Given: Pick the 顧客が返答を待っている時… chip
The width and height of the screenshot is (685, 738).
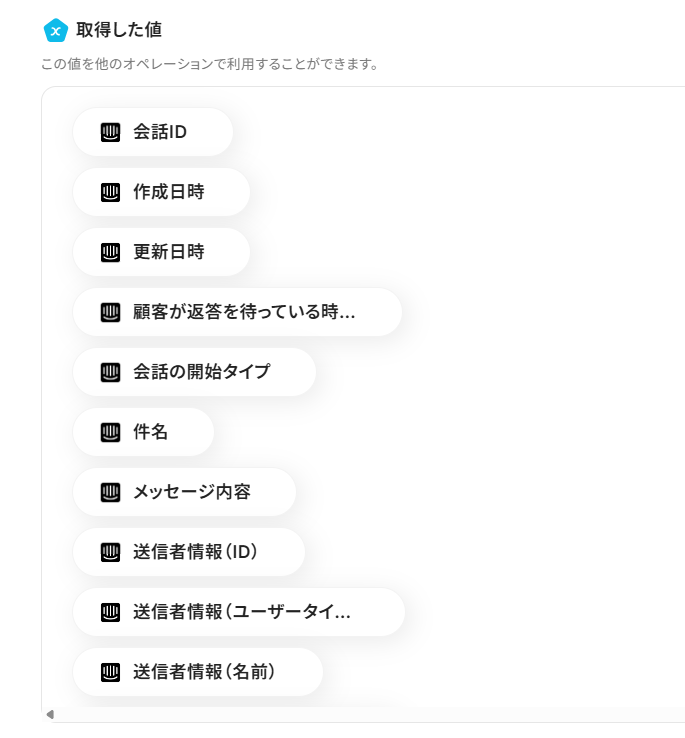Looking at the screenshot, I should (244, 312).
